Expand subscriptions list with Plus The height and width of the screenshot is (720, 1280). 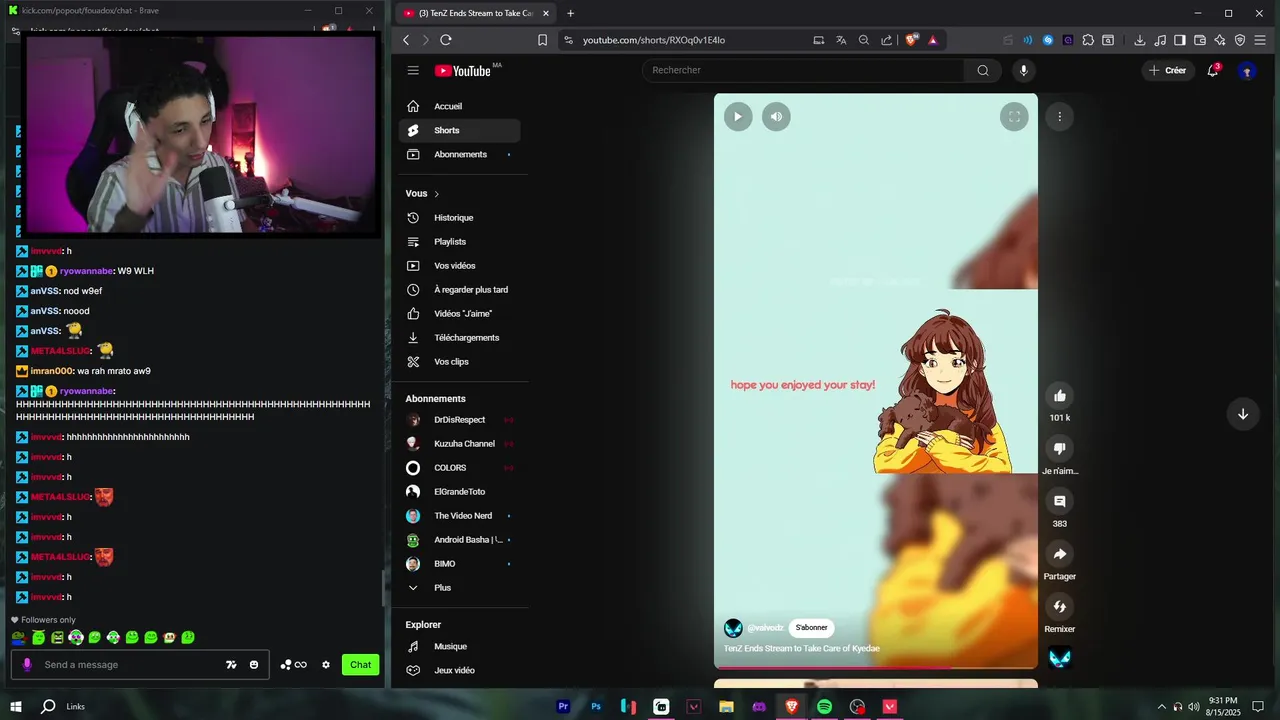[459, 588]
